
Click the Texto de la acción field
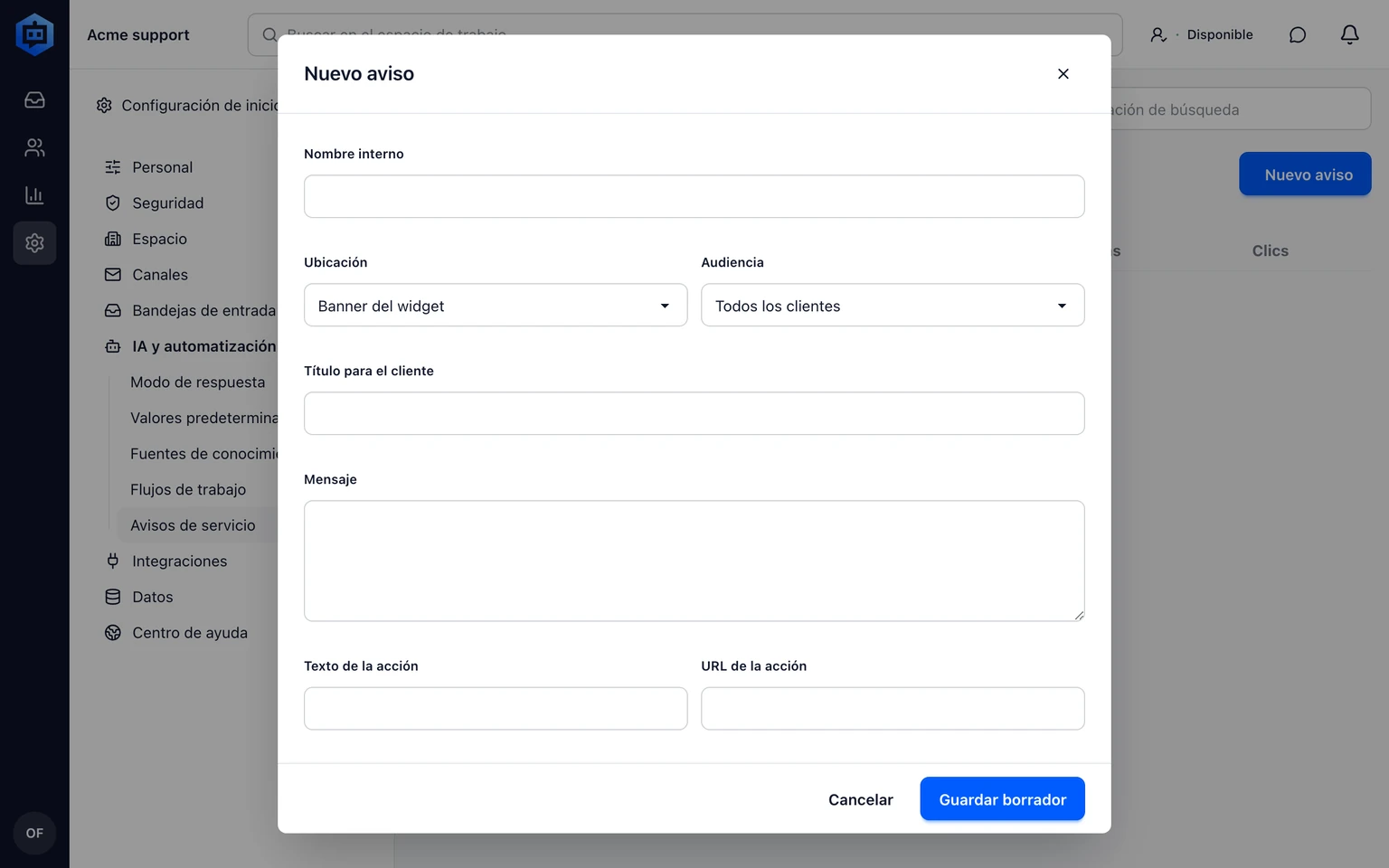click(496, 709)
